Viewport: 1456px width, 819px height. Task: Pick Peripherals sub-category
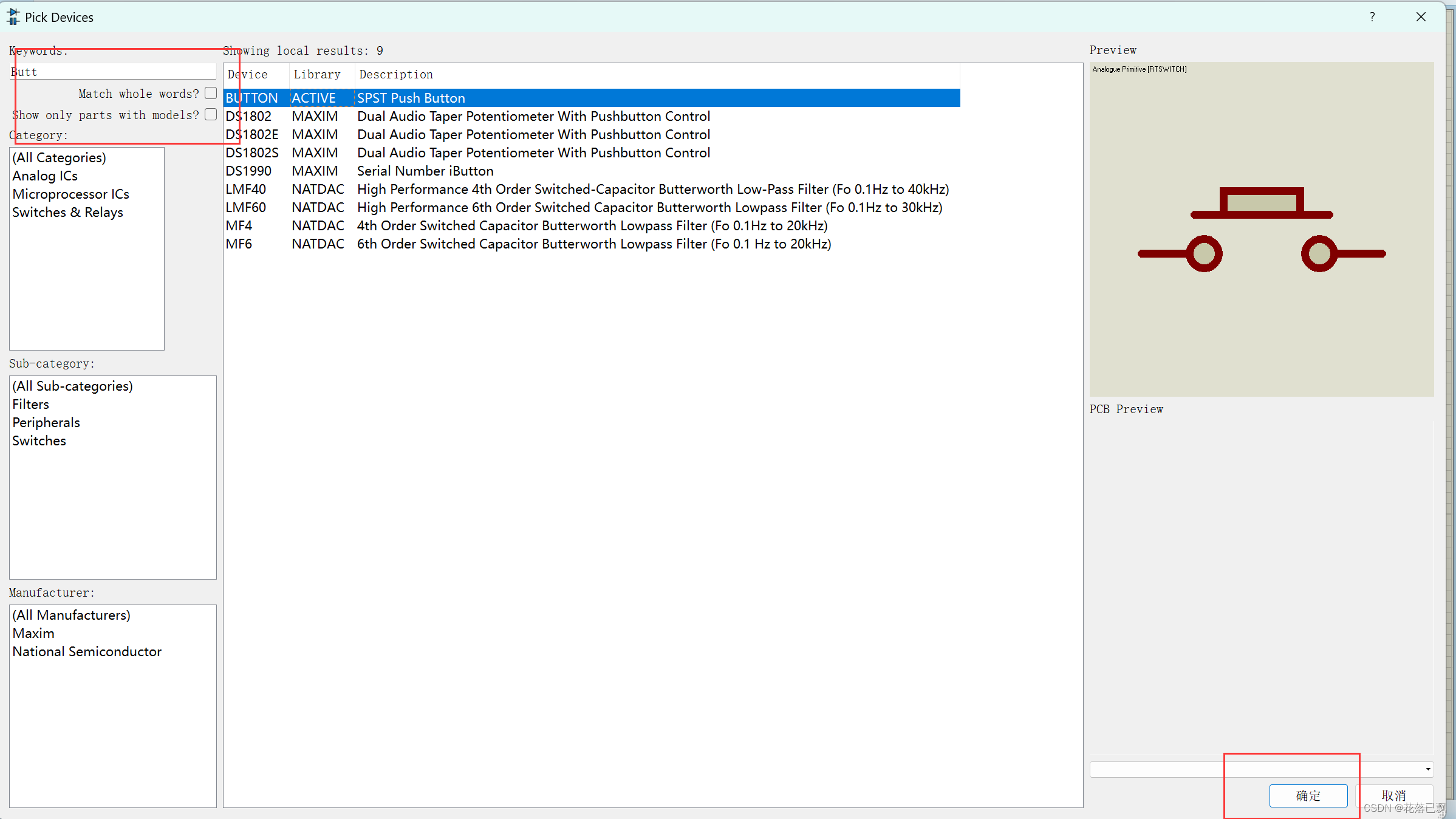click(46, 422)
